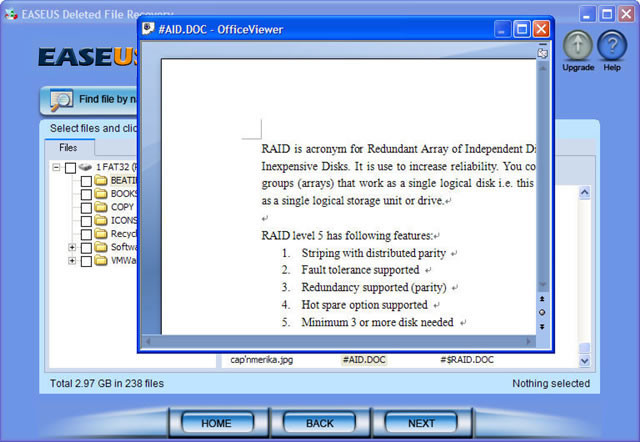The height and width of the screenshot is (442, 640).
Task: Click the Upgrade arrow icon
Action: pyautogui.click(x=578, y=45)
